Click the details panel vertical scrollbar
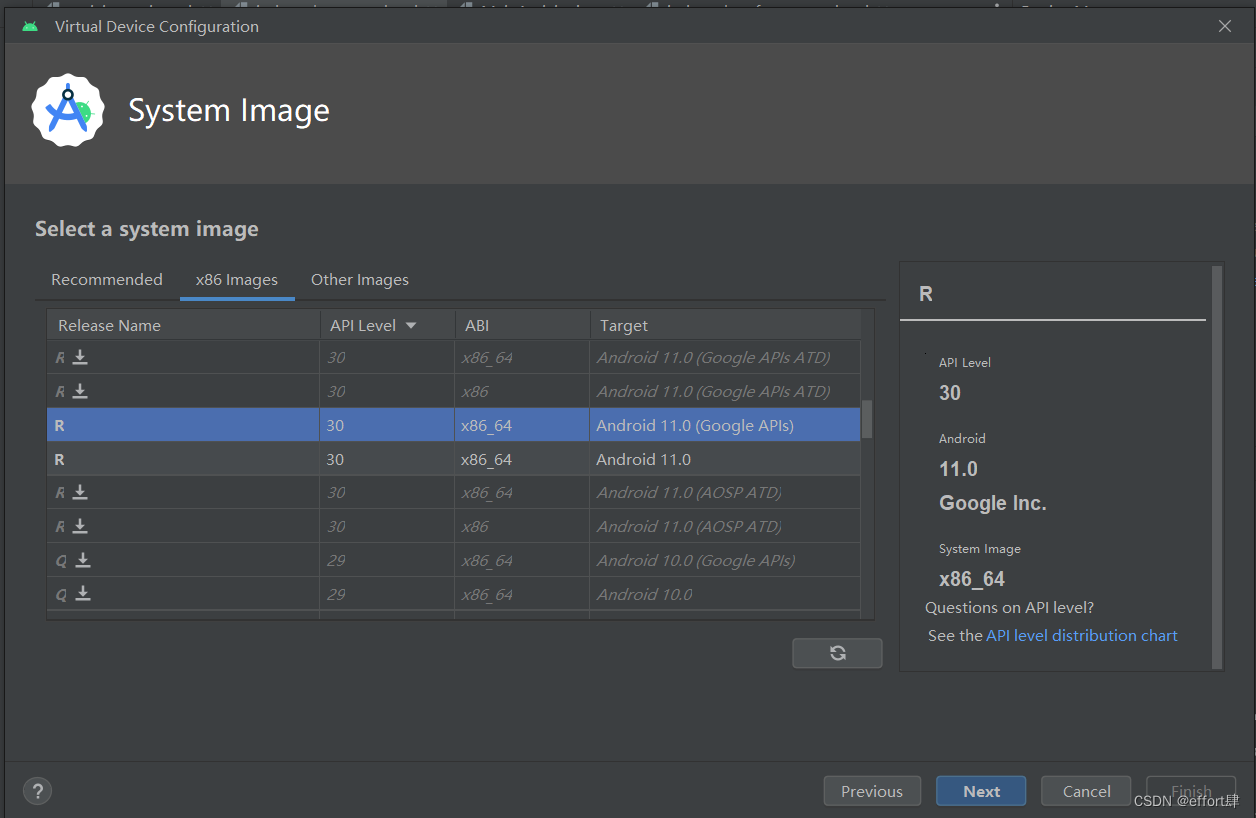This screenshot has height=818, width=1256. [x=1217, y=466]
